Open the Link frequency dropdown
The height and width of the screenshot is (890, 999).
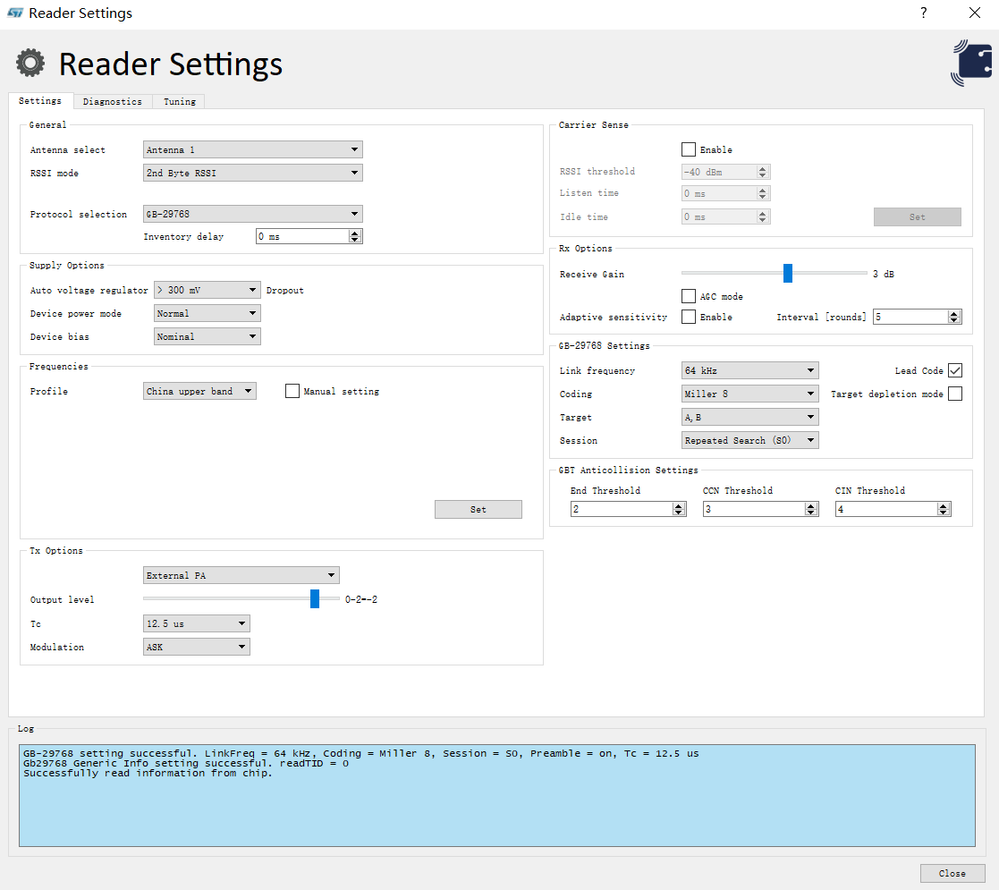[750, 370]
